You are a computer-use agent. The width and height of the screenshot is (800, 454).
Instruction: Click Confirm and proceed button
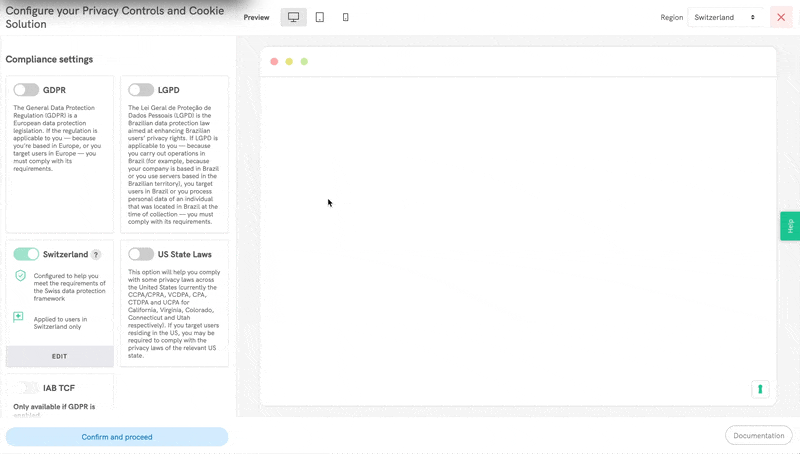[x=117, y=437]
